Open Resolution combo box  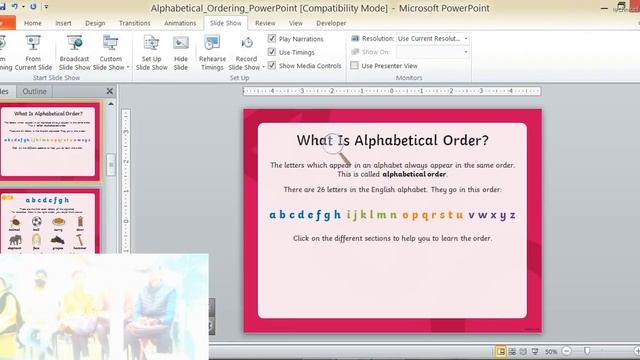point(433,38)
